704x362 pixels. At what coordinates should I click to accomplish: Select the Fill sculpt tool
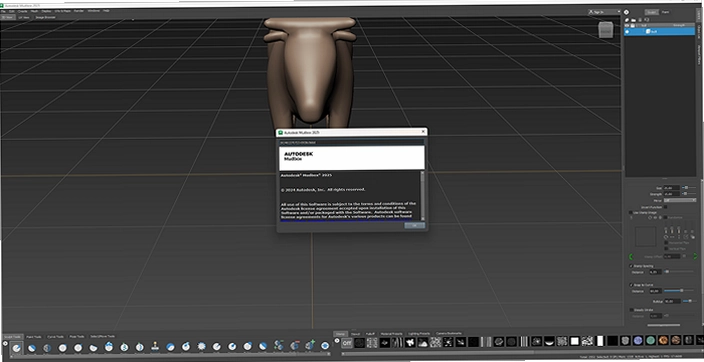(x=202, y=346)
